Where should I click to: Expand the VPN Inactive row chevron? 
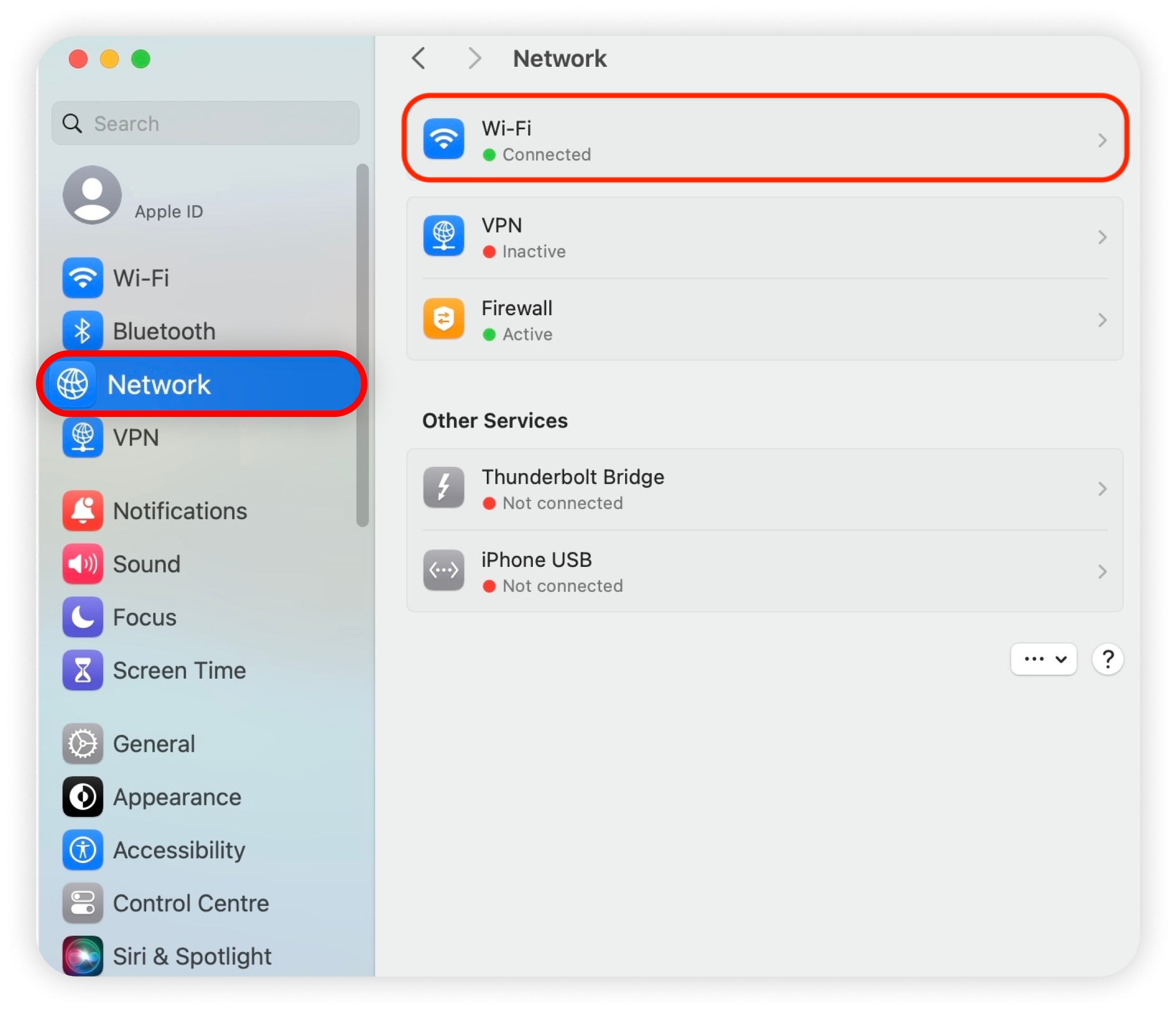(x=1102, y=237)
